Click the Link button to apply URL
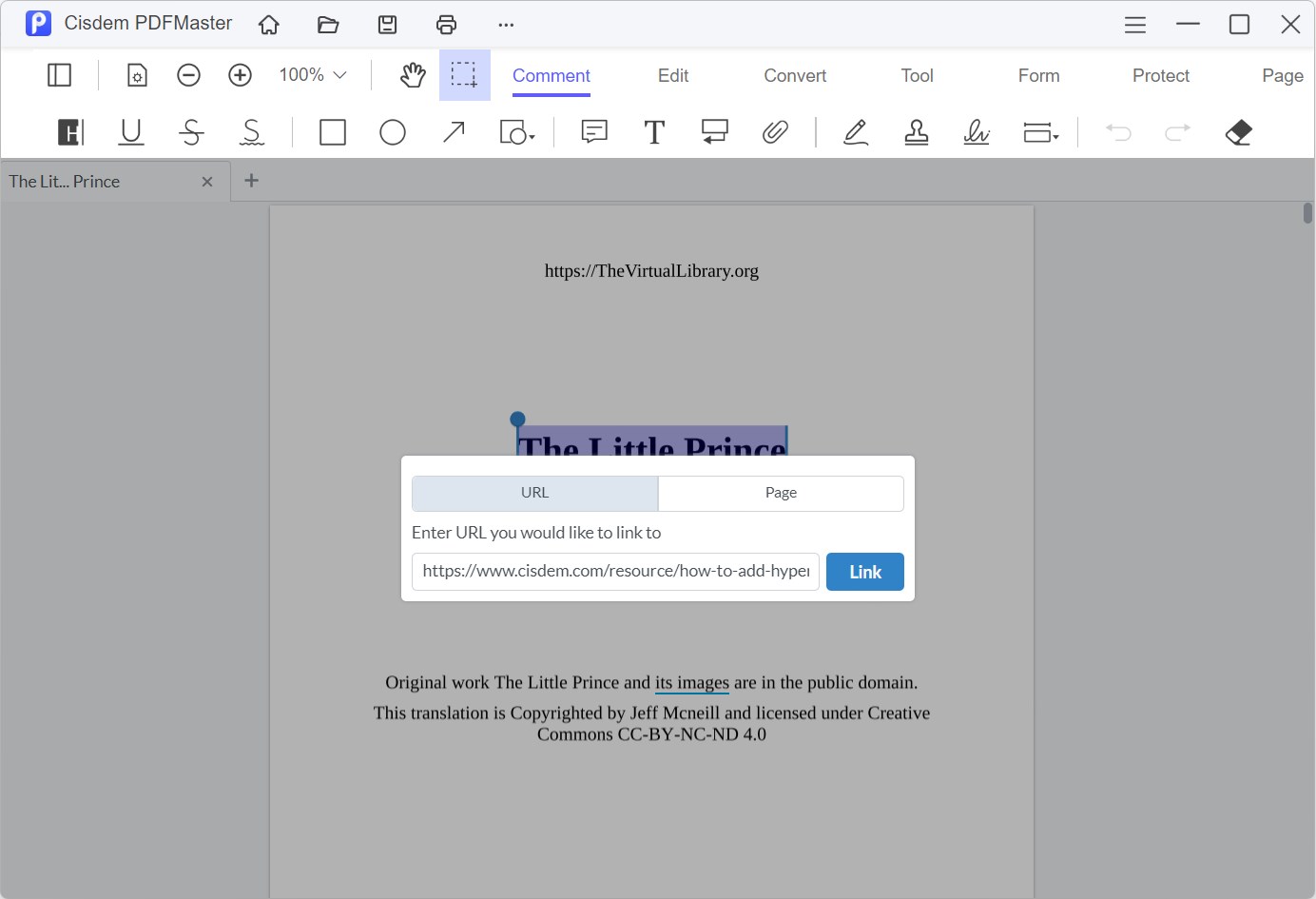This screenshot has height=899, width=1316. click(x=864, y=571)
